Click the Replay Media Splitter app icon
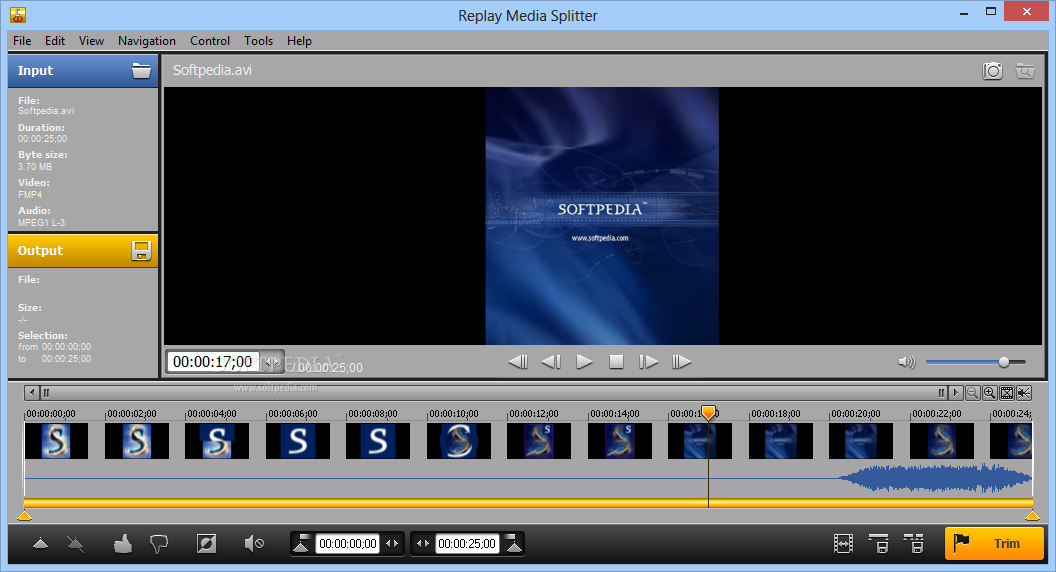Image resolution: width=1056 pixels, height=572 pixels. [x=18, y=14]
